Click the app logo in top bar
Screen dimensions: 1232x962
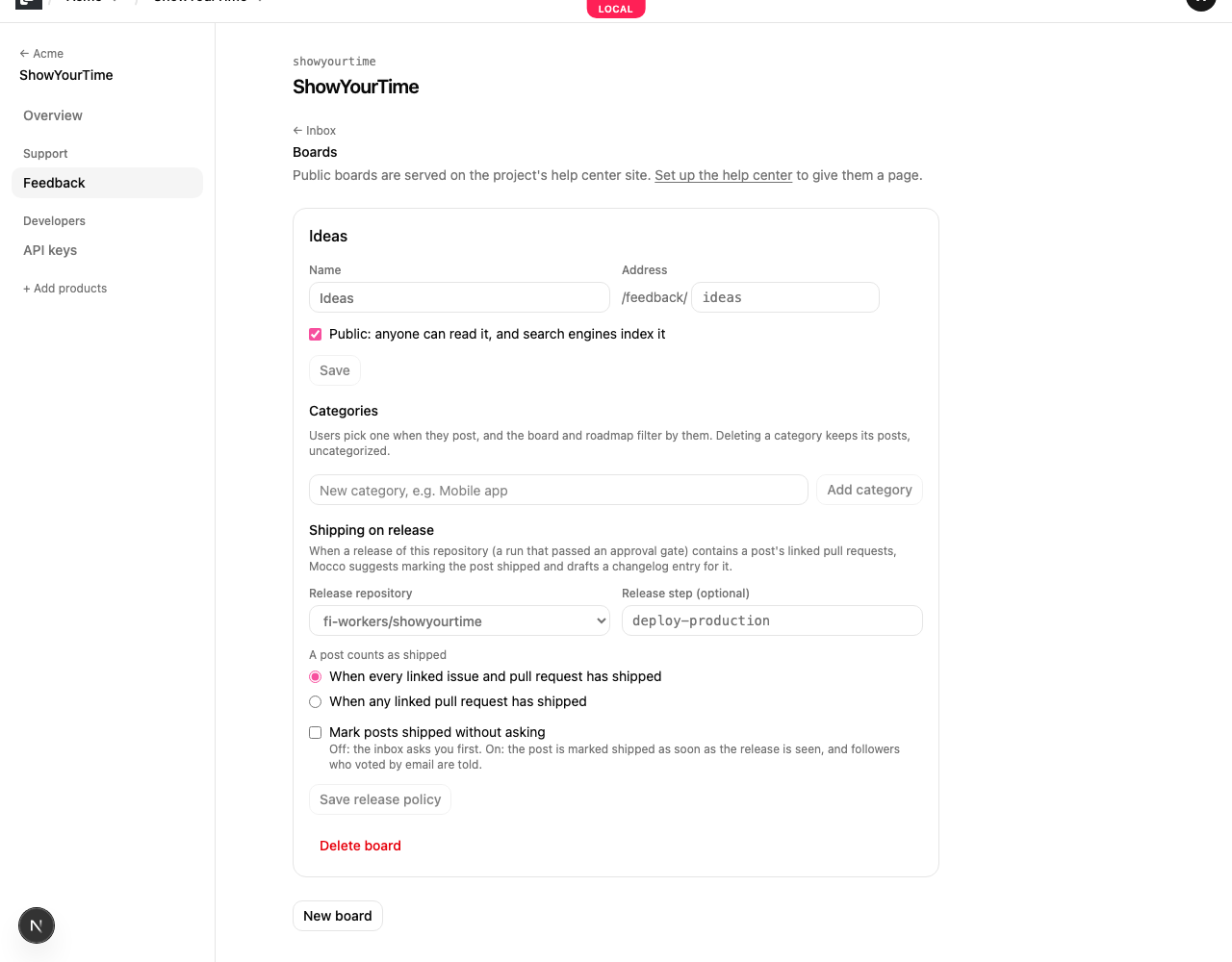[x=29, y=3]
